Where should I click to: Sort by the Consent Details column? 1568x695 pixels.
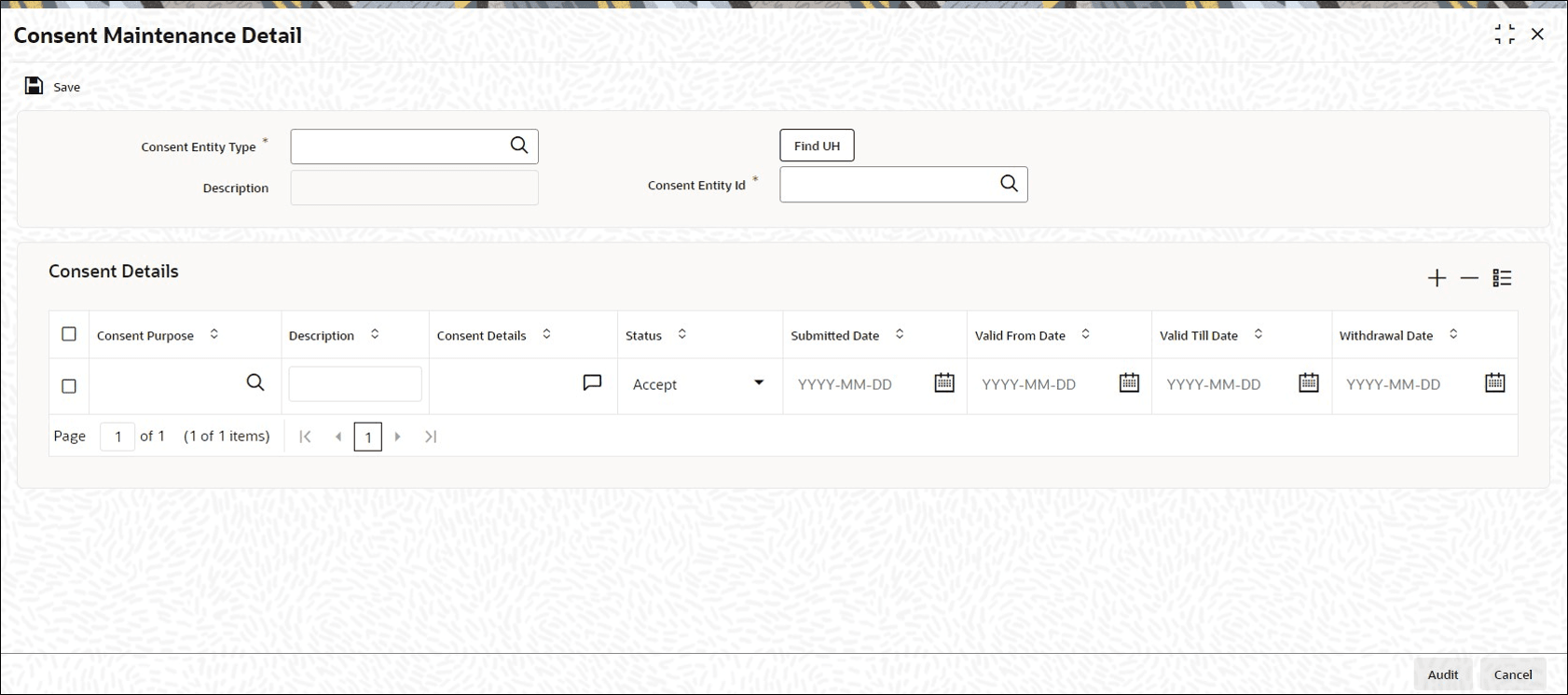547,334
